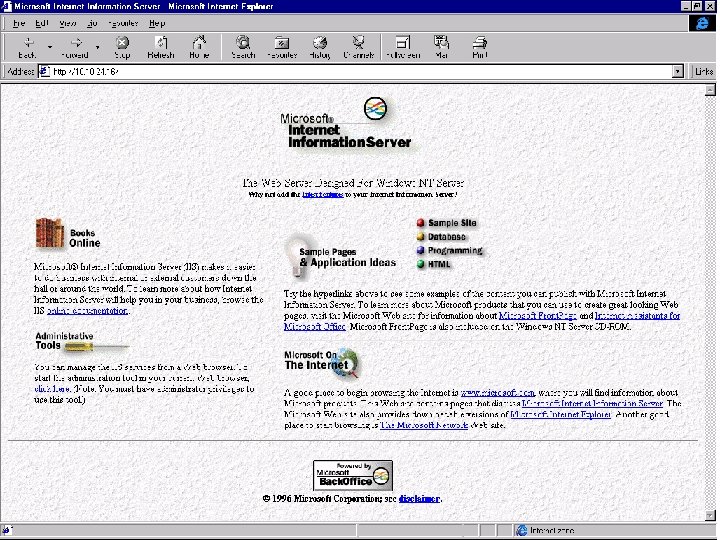Open the Edit menu
The width and height of the screenshot is (720, 540).
[x=42, y=23]
